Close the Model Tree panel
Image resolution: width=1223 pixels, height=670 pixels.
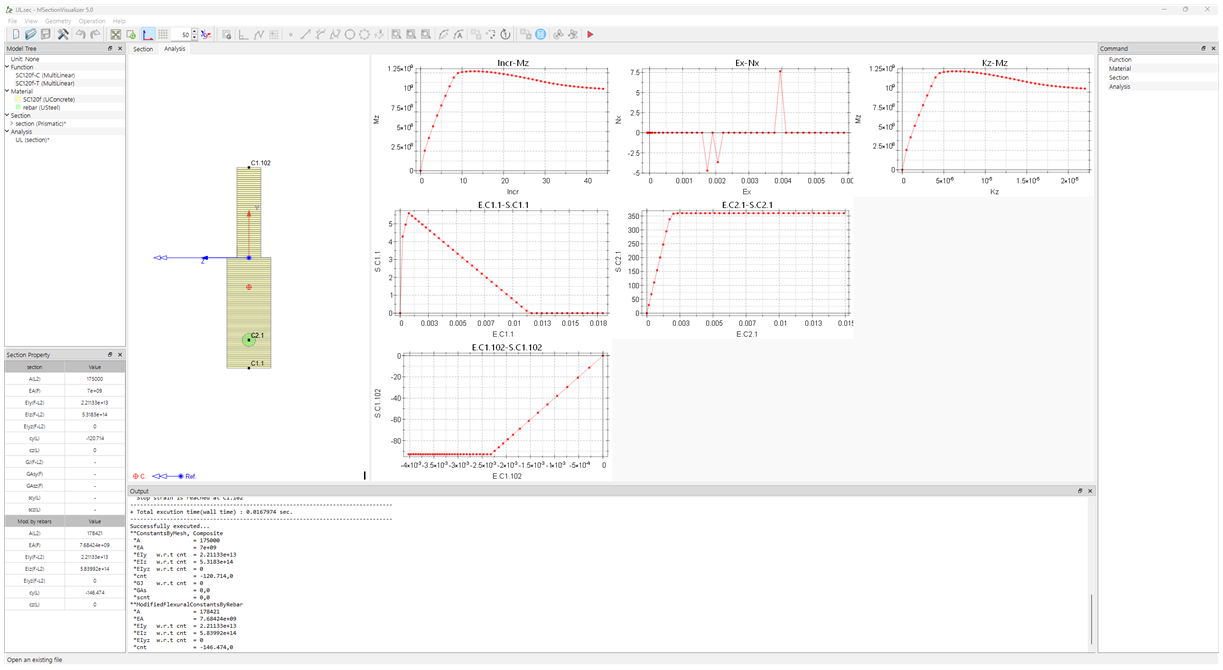120,48
